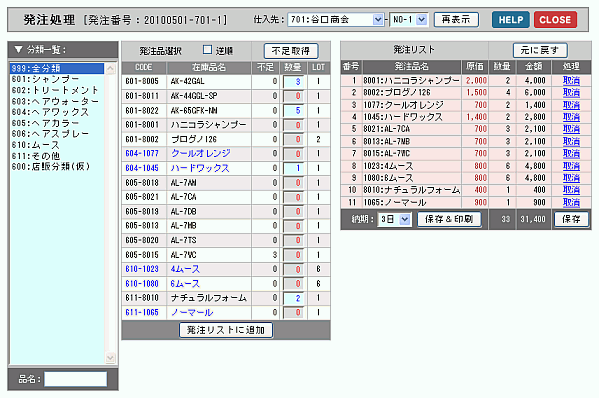Click code 601-8002 in stock list
This screenshot has height=398, width=599.
click(142, 139)
